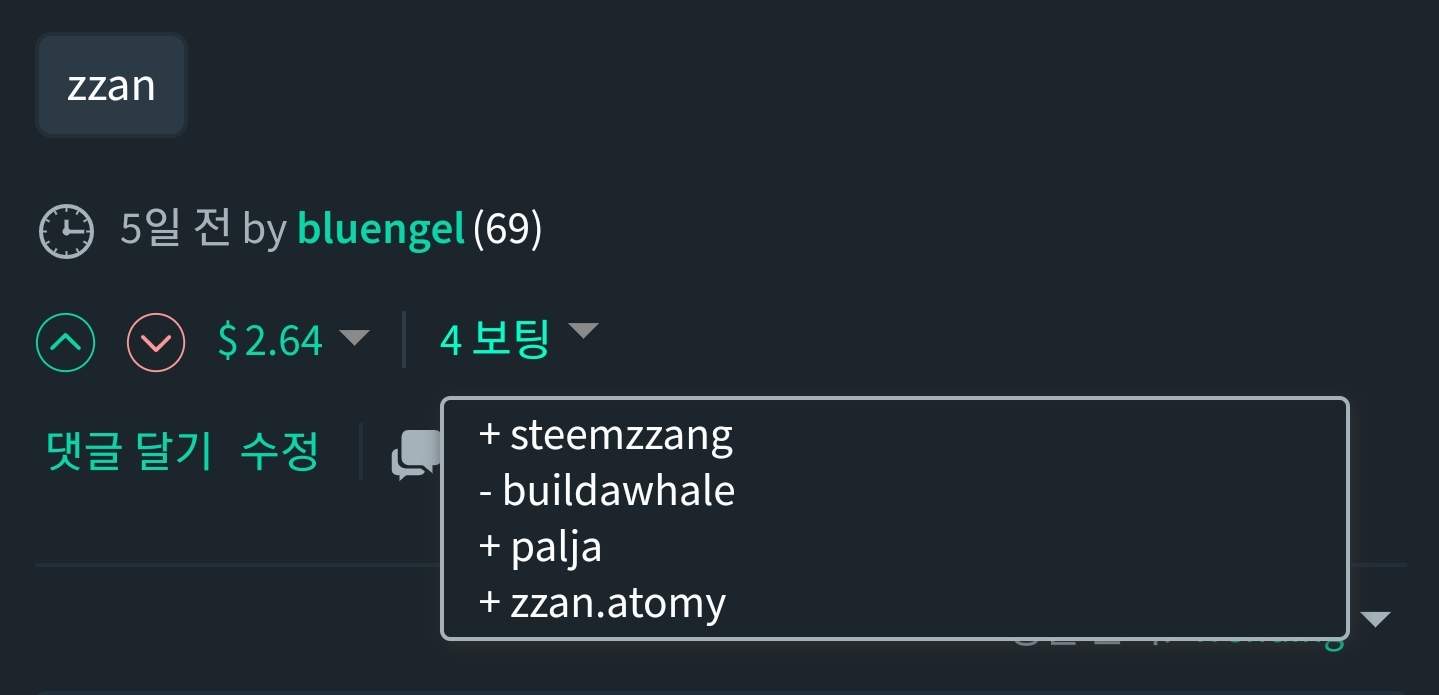Open the payout details arrow beside $2.64
The height and width of the screenshot is (695, 1439).
coord(354,337)
